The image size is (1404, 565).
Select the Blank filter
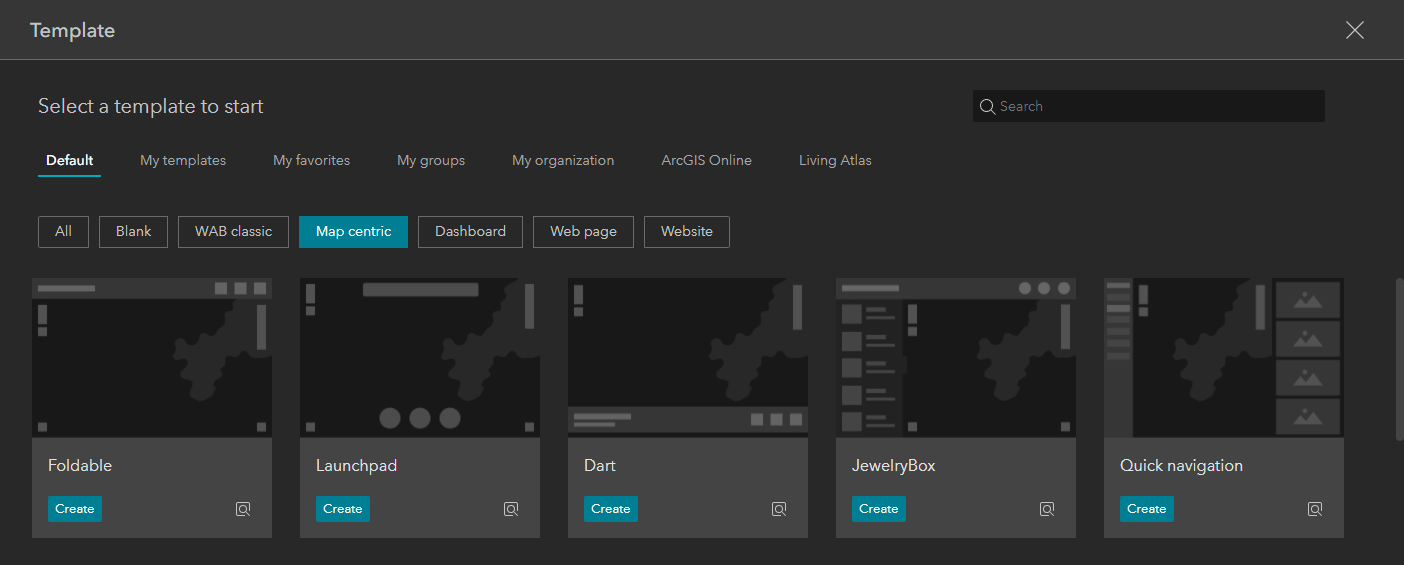tap(134, 231)
